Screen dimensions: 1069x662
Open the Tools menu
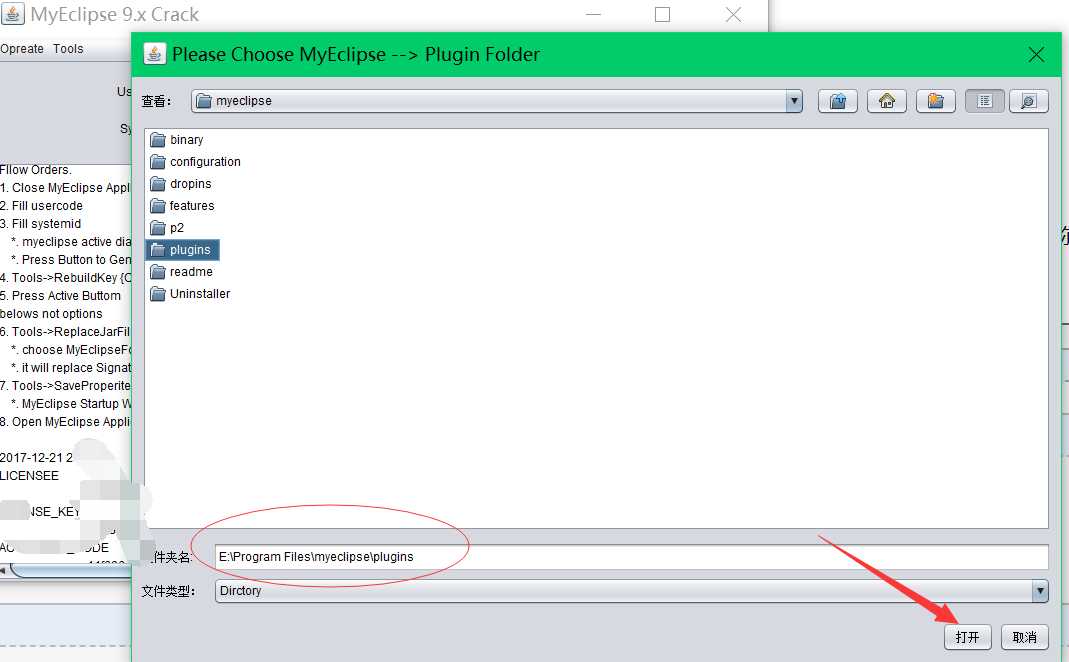pos(68,48)
